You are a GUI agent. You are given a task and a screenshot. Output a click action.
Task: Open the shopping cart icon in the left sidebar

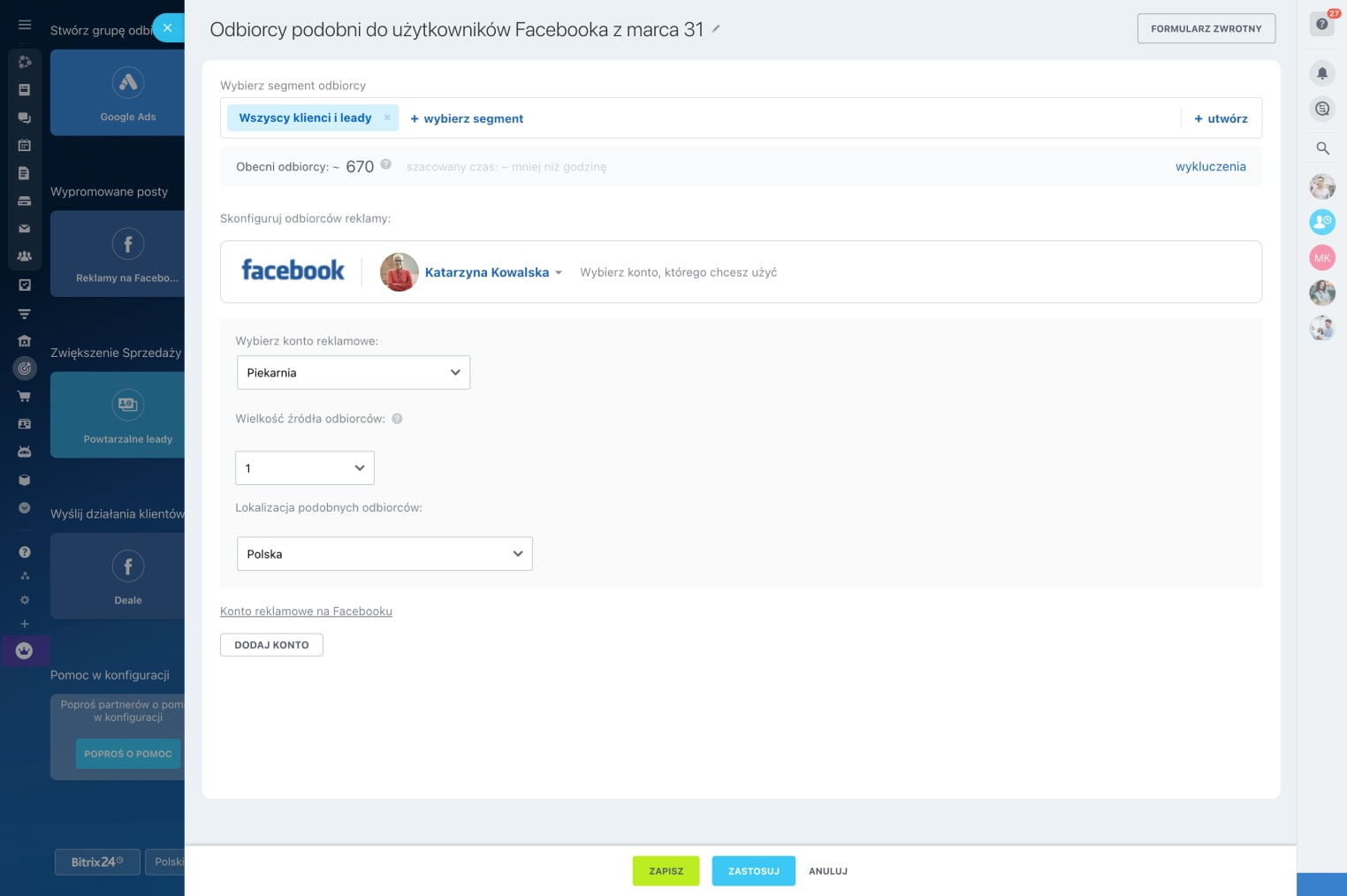25,396
